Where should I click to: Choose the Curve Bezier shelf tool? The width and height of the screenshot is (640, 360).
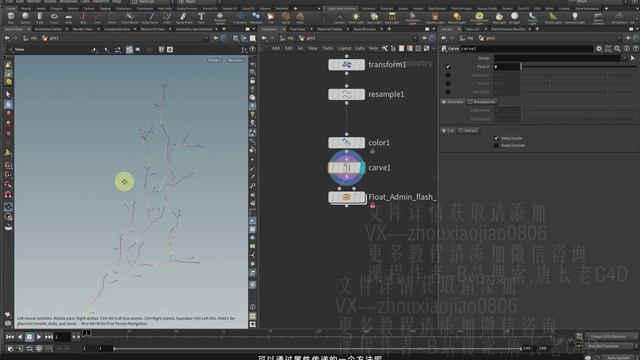(129, 17)
